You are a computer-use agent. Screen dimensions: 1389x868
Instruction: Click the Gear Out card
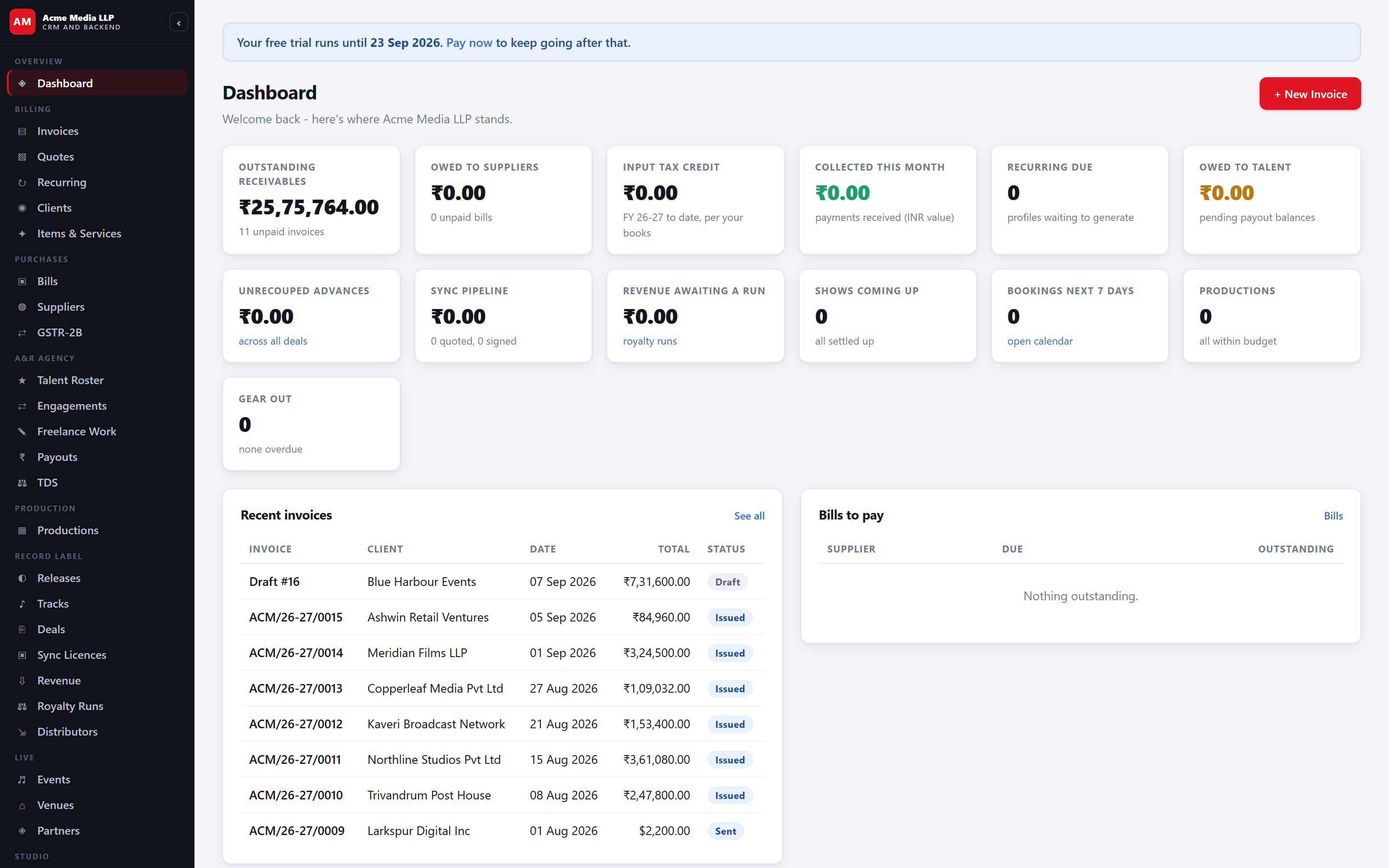point(311,424)
